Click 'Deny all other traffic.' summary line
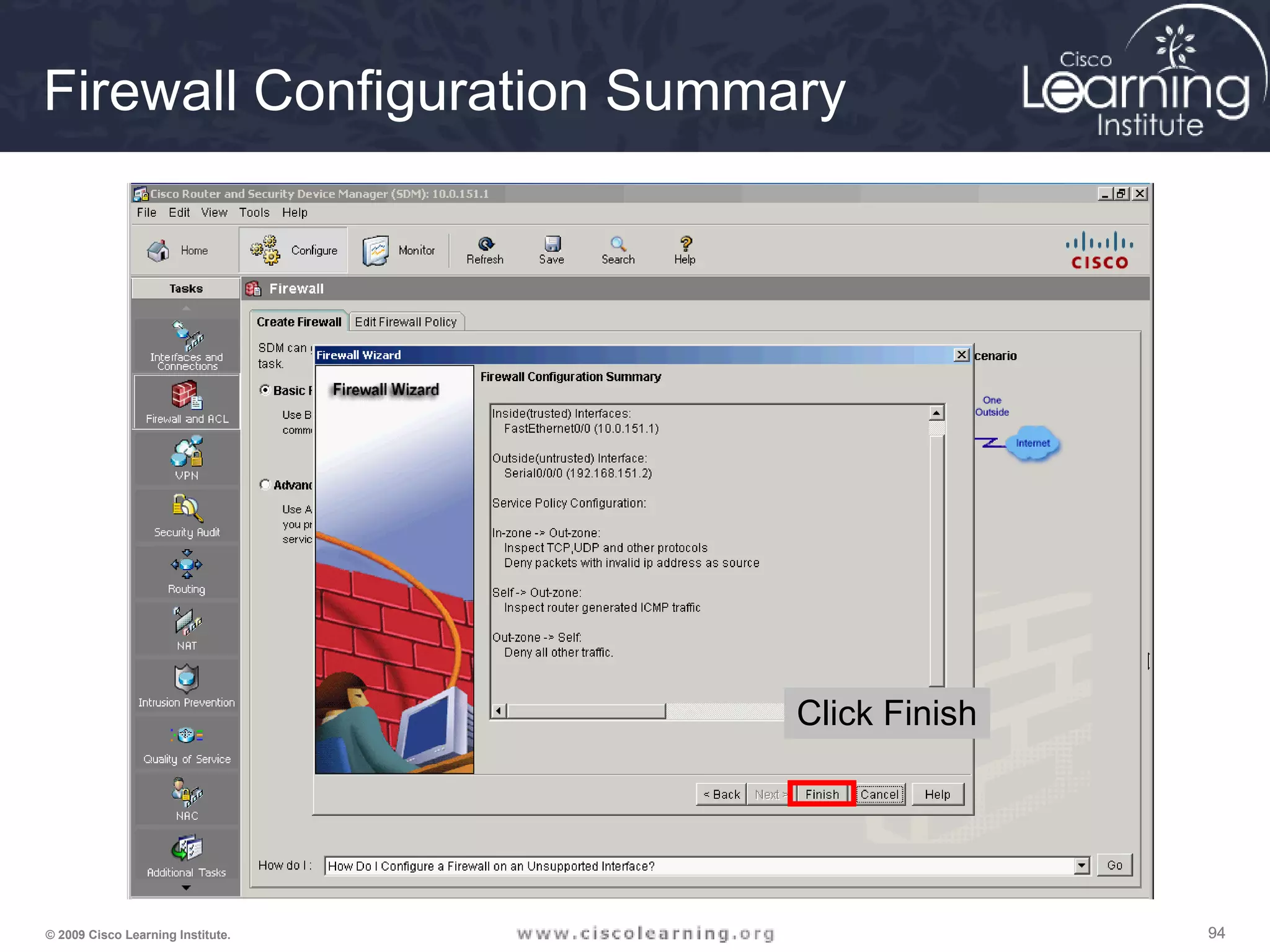Image resolution: width=1270 pixels, height=952 pixels. [x=558, y=652]
